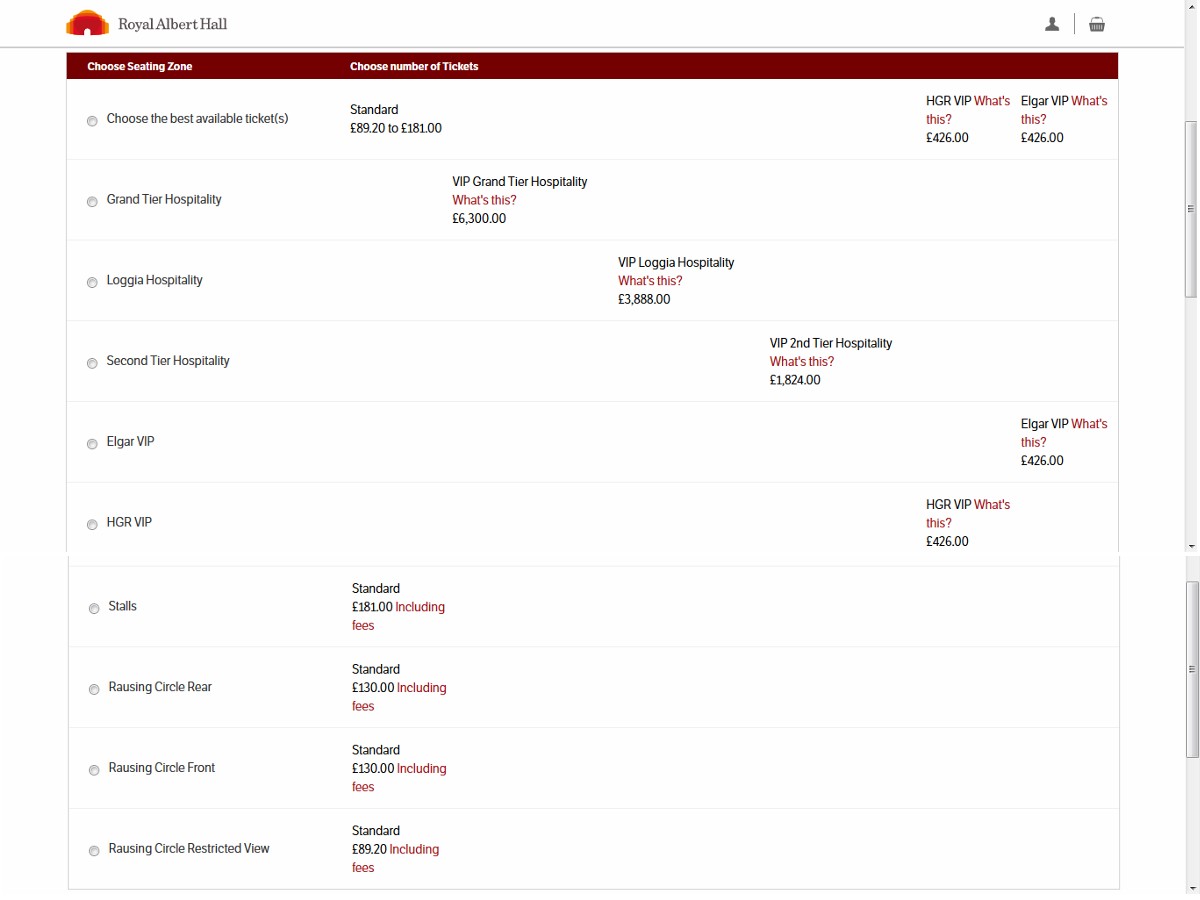Pick the Second Tier Hospitality radio button
This screenshot has height=900, width=1200.
point(92,363)
